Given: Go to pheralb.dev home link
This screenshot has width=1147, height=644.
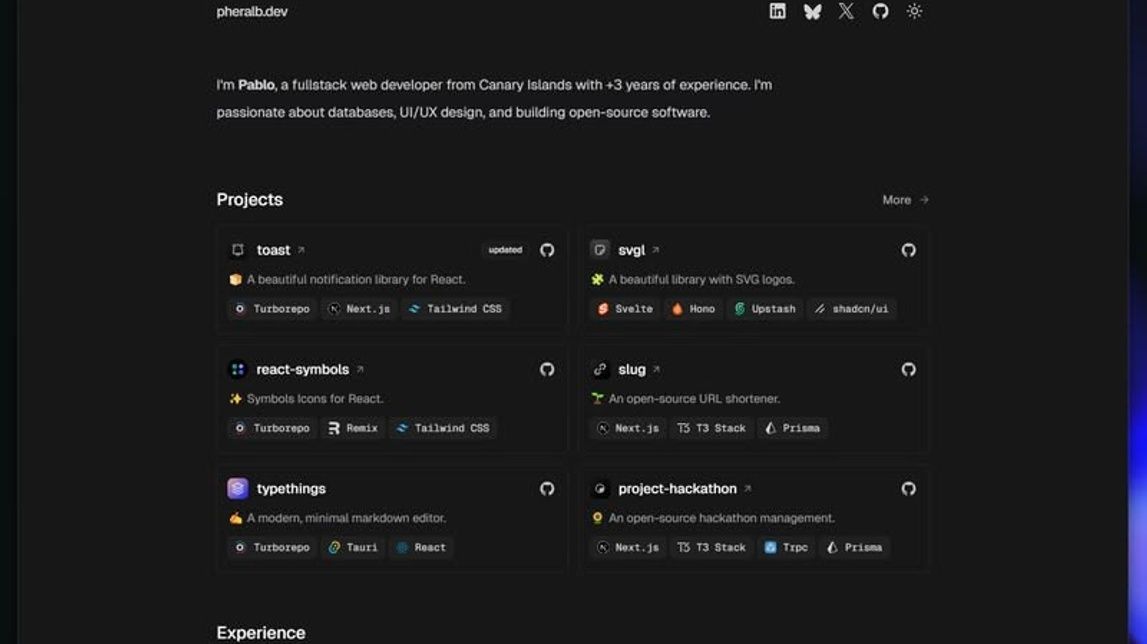Looking at the screenshot, I should 252,12.
